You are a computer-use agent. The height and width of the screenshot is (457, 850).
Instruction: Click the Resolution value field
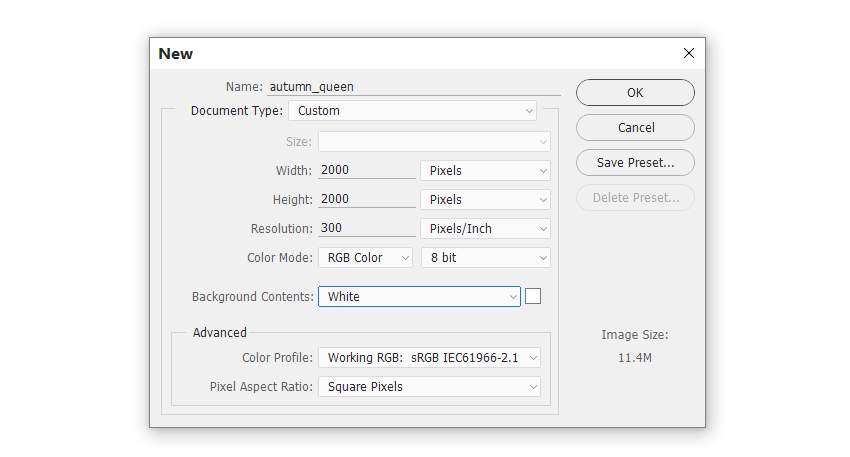tap(366, 228)
